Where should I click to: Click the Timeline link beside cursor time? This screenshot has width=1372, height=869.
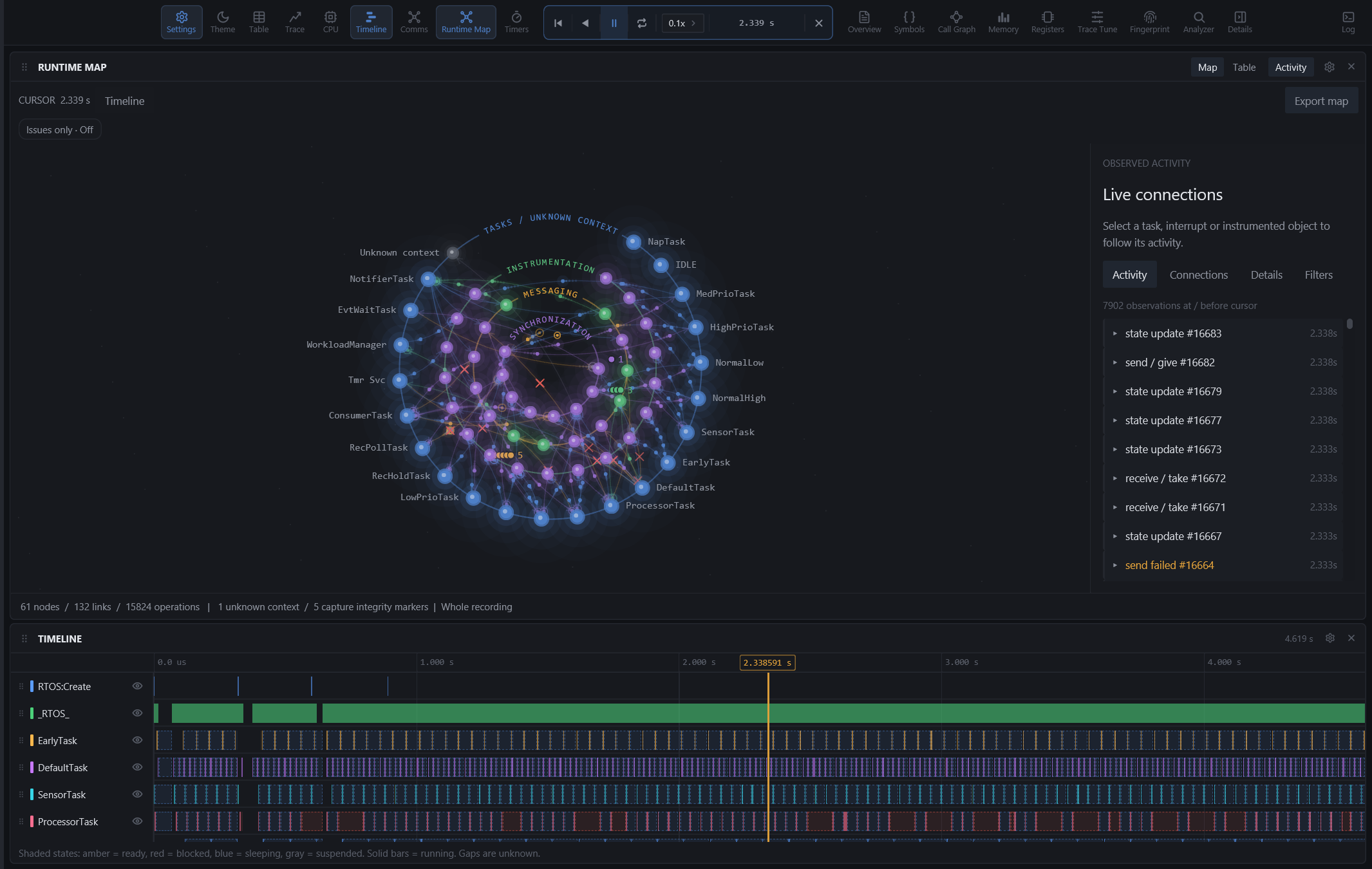(x=124, y=101)
